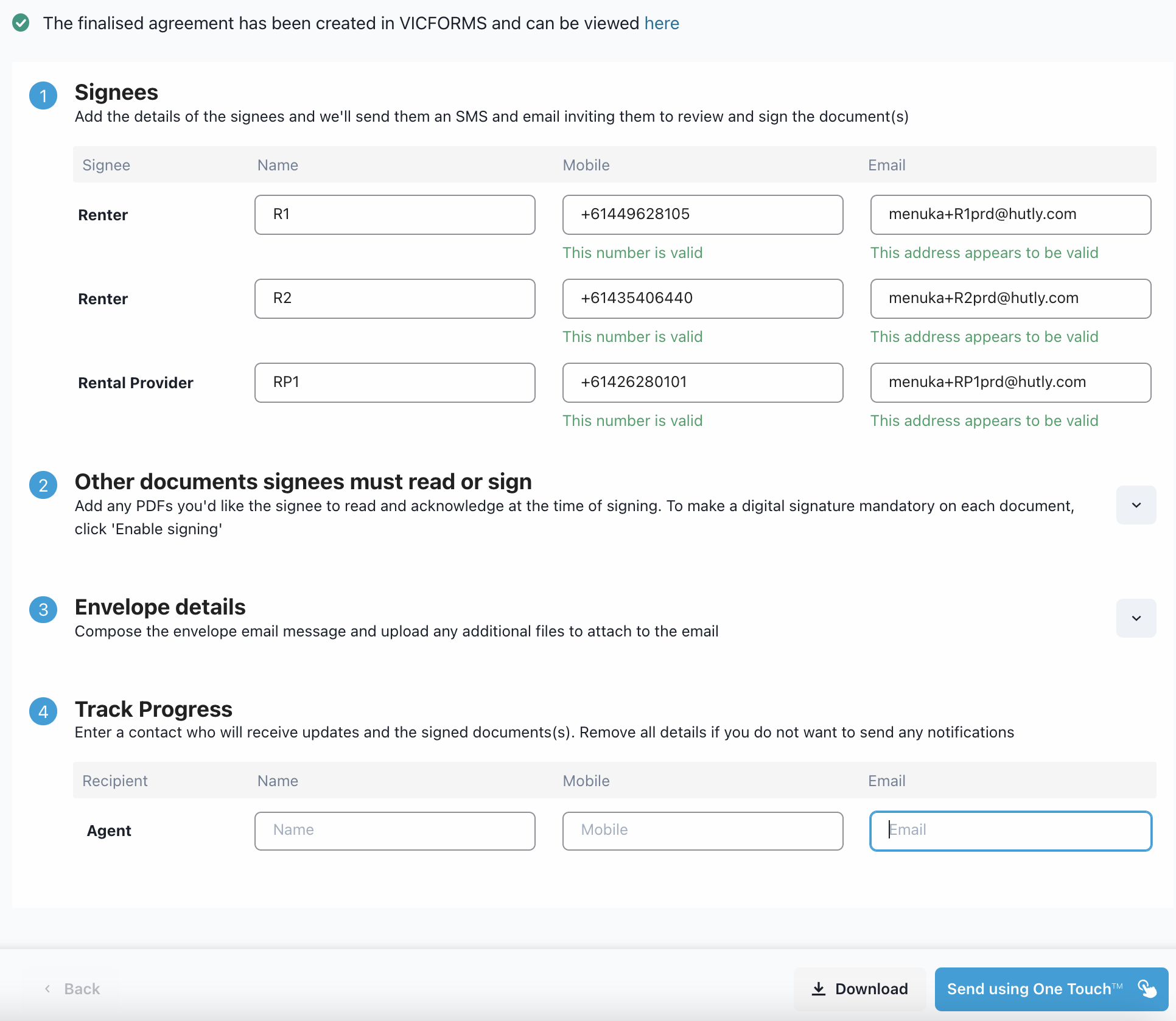Focus the Agent Mobile input

pos(702,831)
